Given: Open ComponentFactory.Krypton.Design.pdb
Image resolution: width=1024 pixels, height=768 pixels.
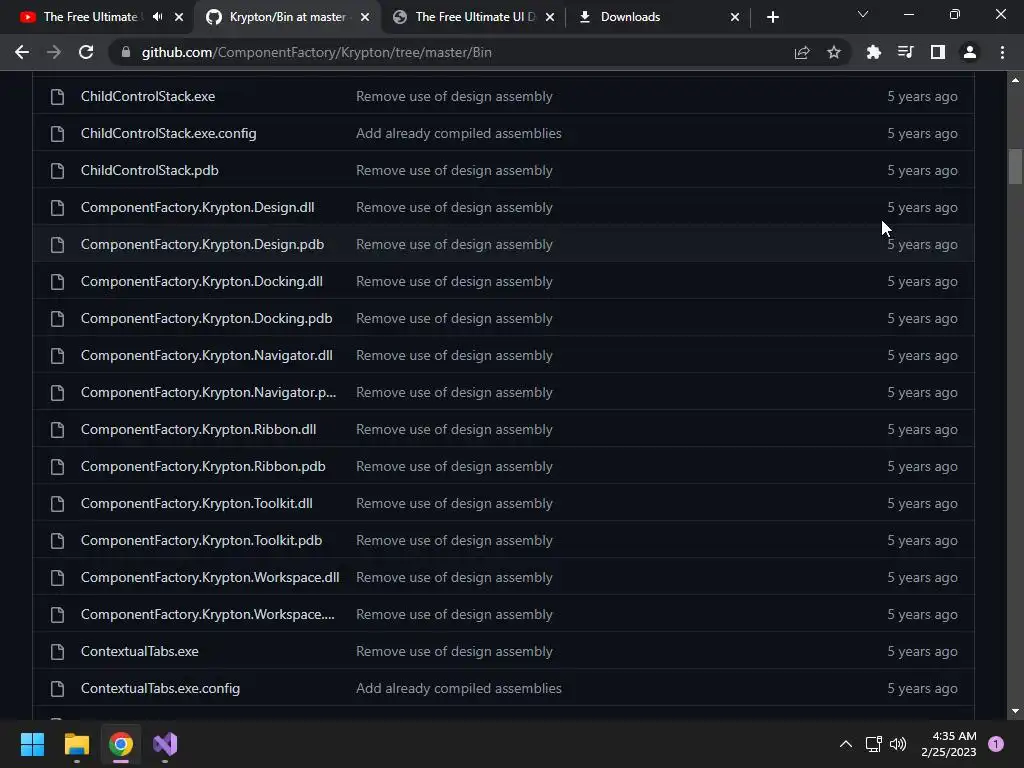Looking at the screenshot, I should click(202, 244).
